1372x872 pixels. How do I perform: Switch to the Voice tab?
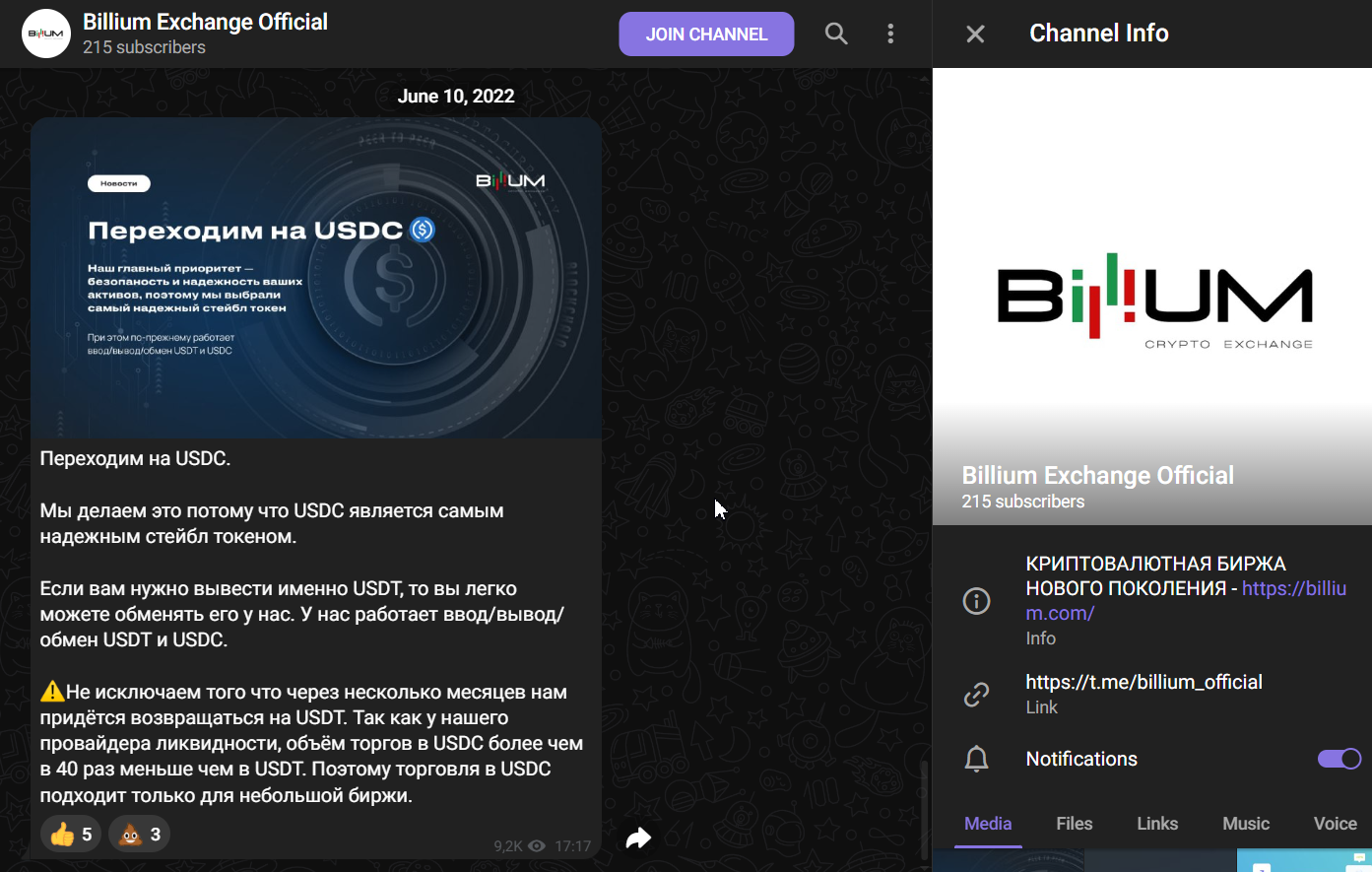click(x=1335, y=824)
